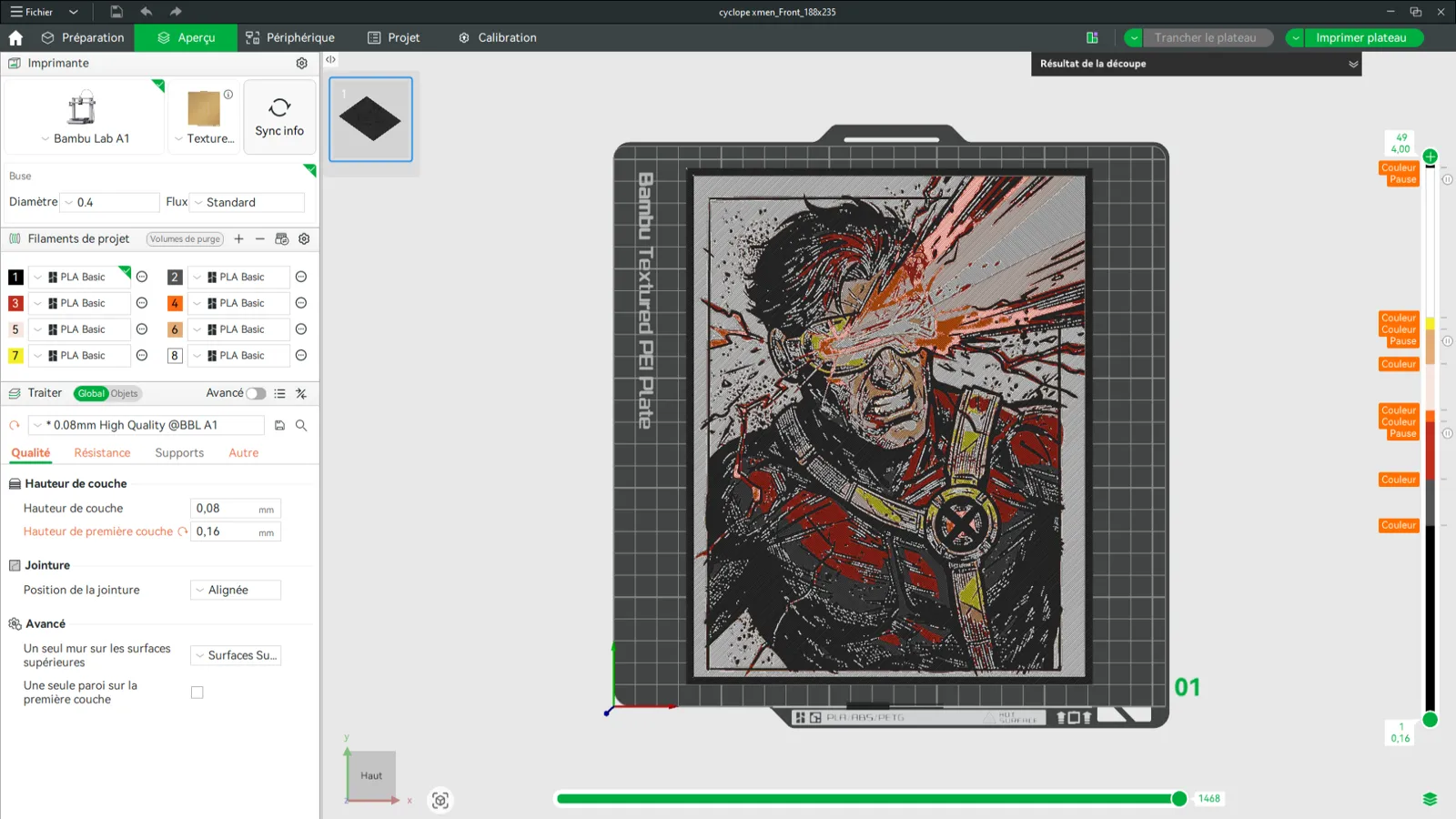Go to the home screen icon
Screen dimensions: 1456x819
[15, 38]
